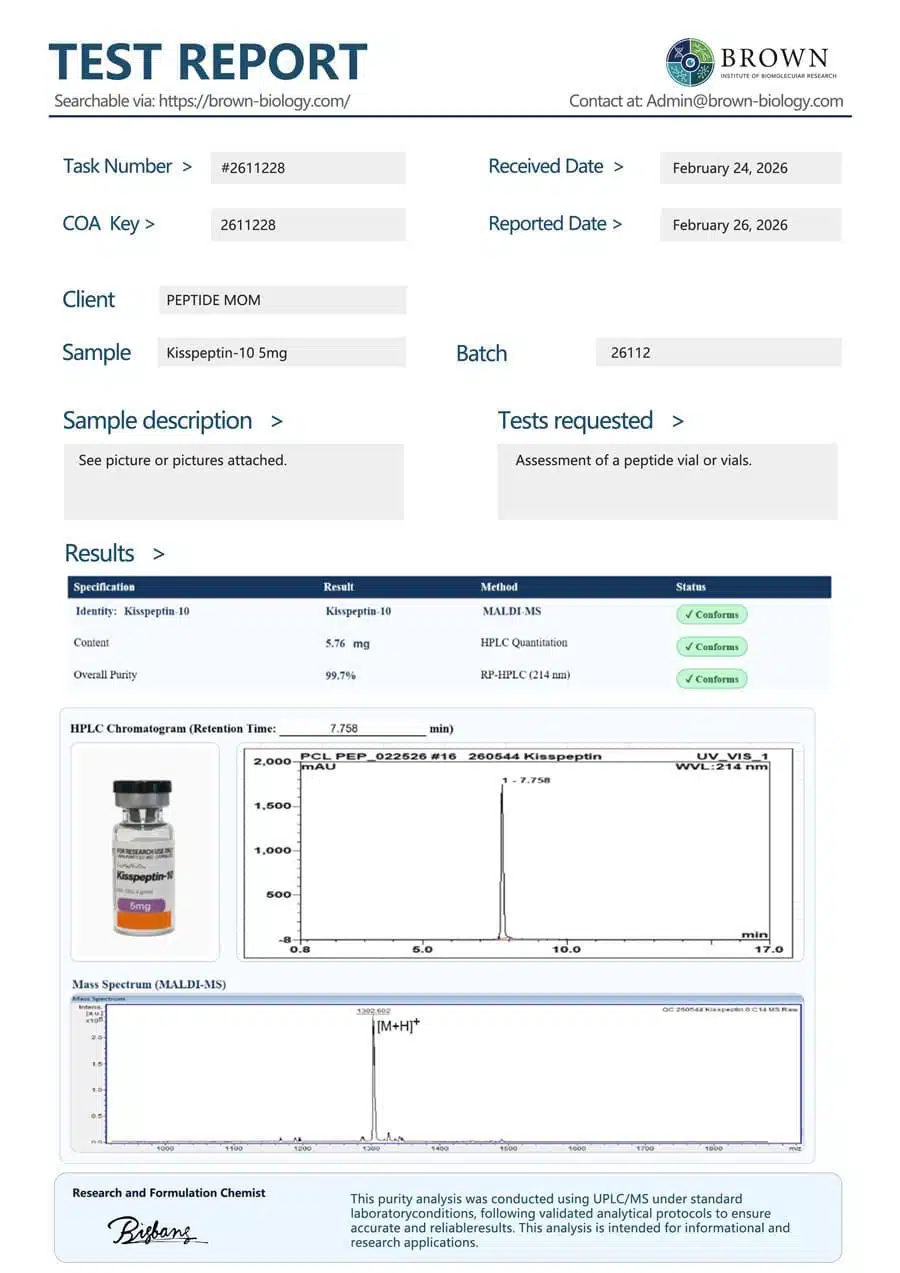Click the chevron beside Results heading
This screenshot has height=1273, width=900.
tap(159, 554)
